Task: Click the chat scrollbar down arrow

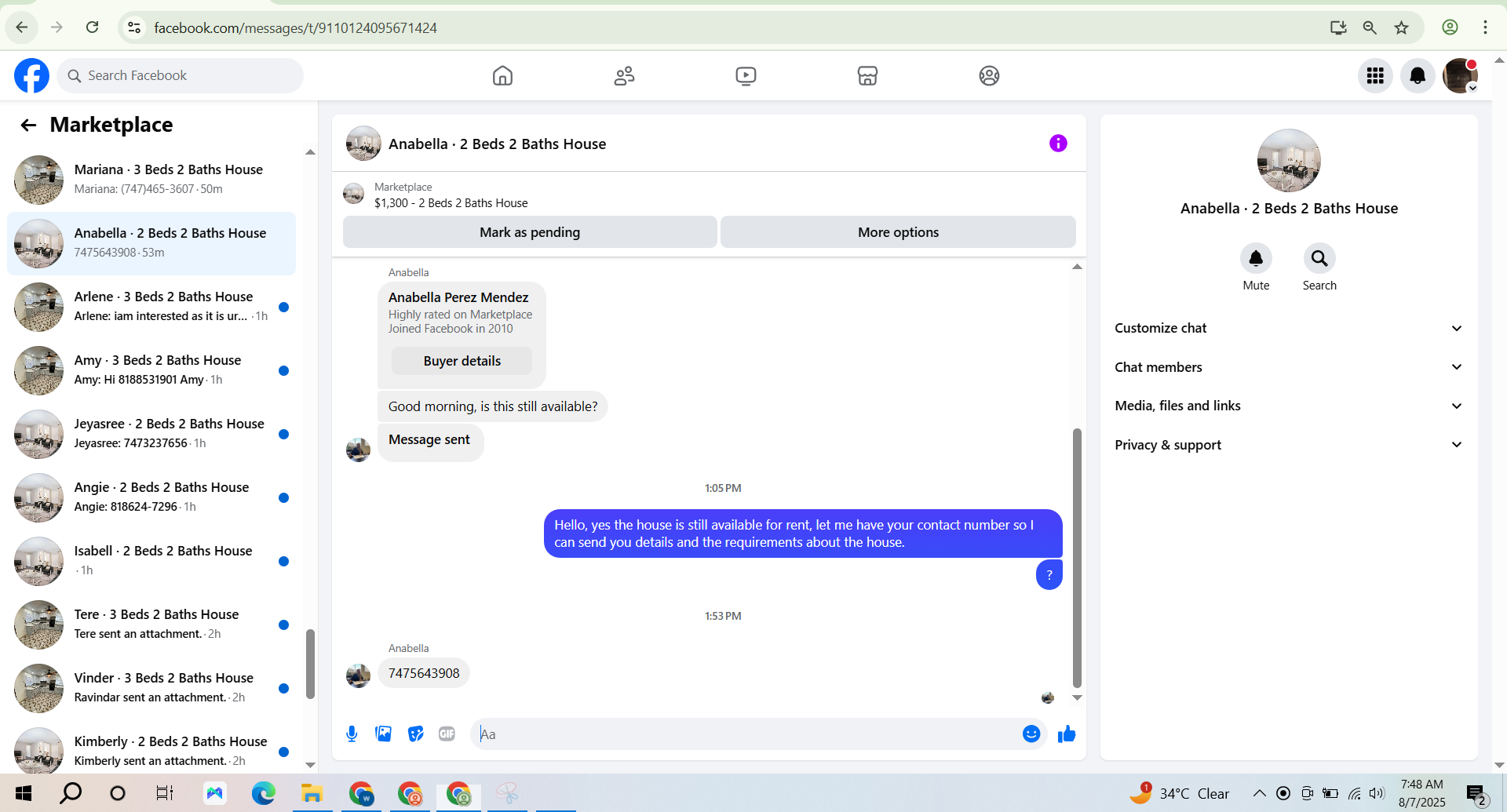Action: click(1077, 697)
